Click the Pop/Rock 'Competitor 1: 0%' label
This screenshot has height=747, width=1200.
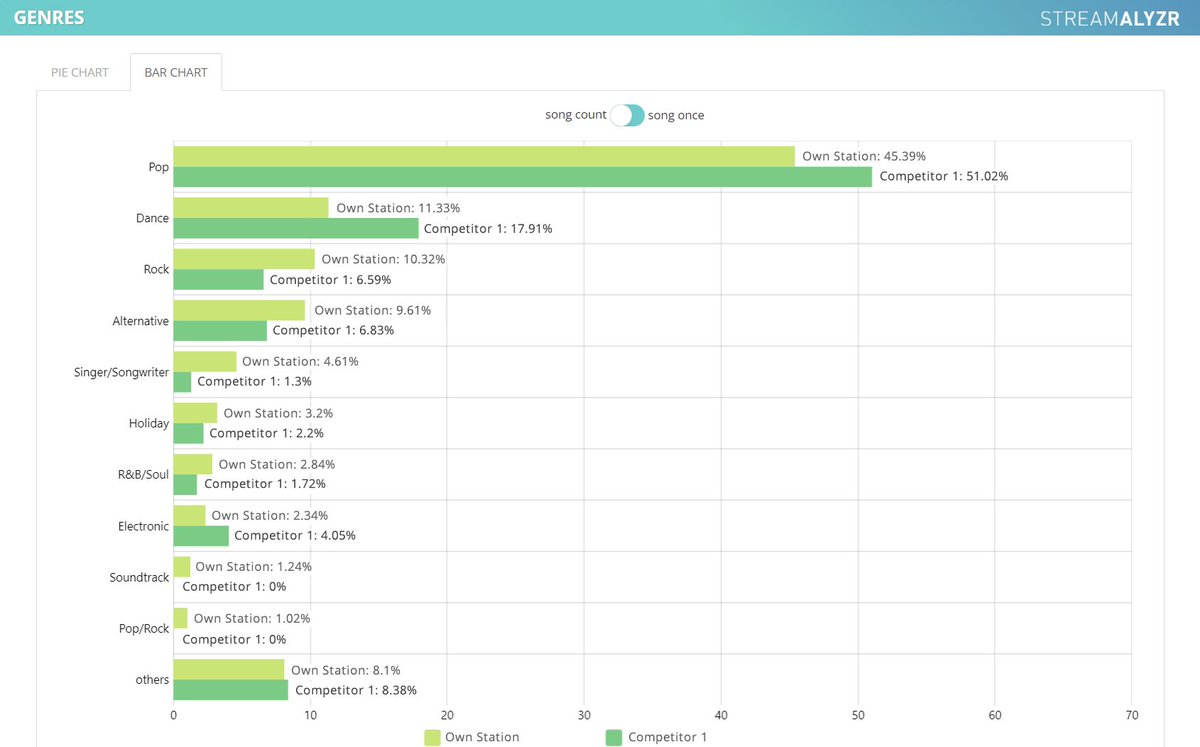234,640
